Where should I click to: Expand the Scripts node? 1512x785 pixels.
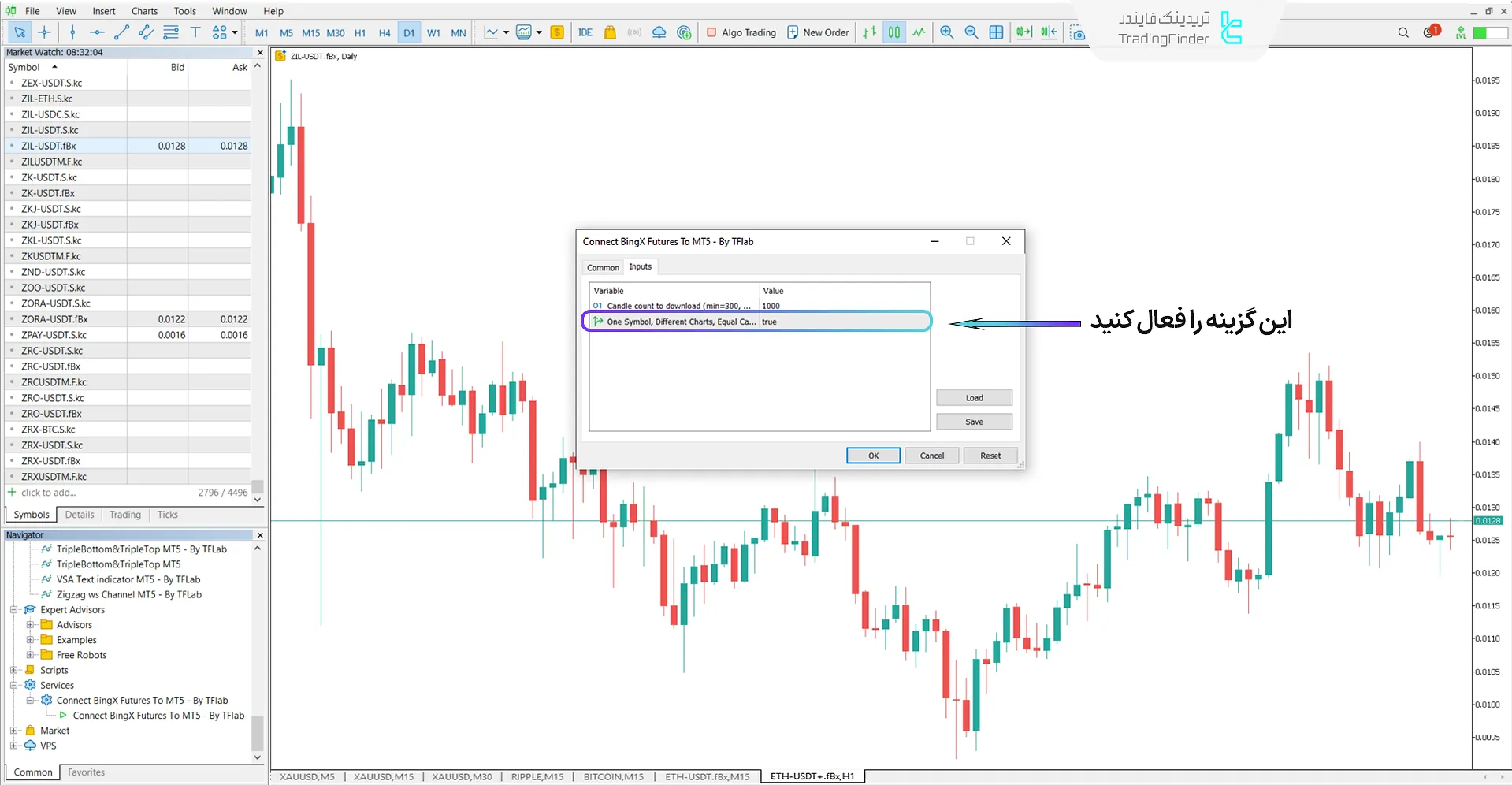pos(14,670)
